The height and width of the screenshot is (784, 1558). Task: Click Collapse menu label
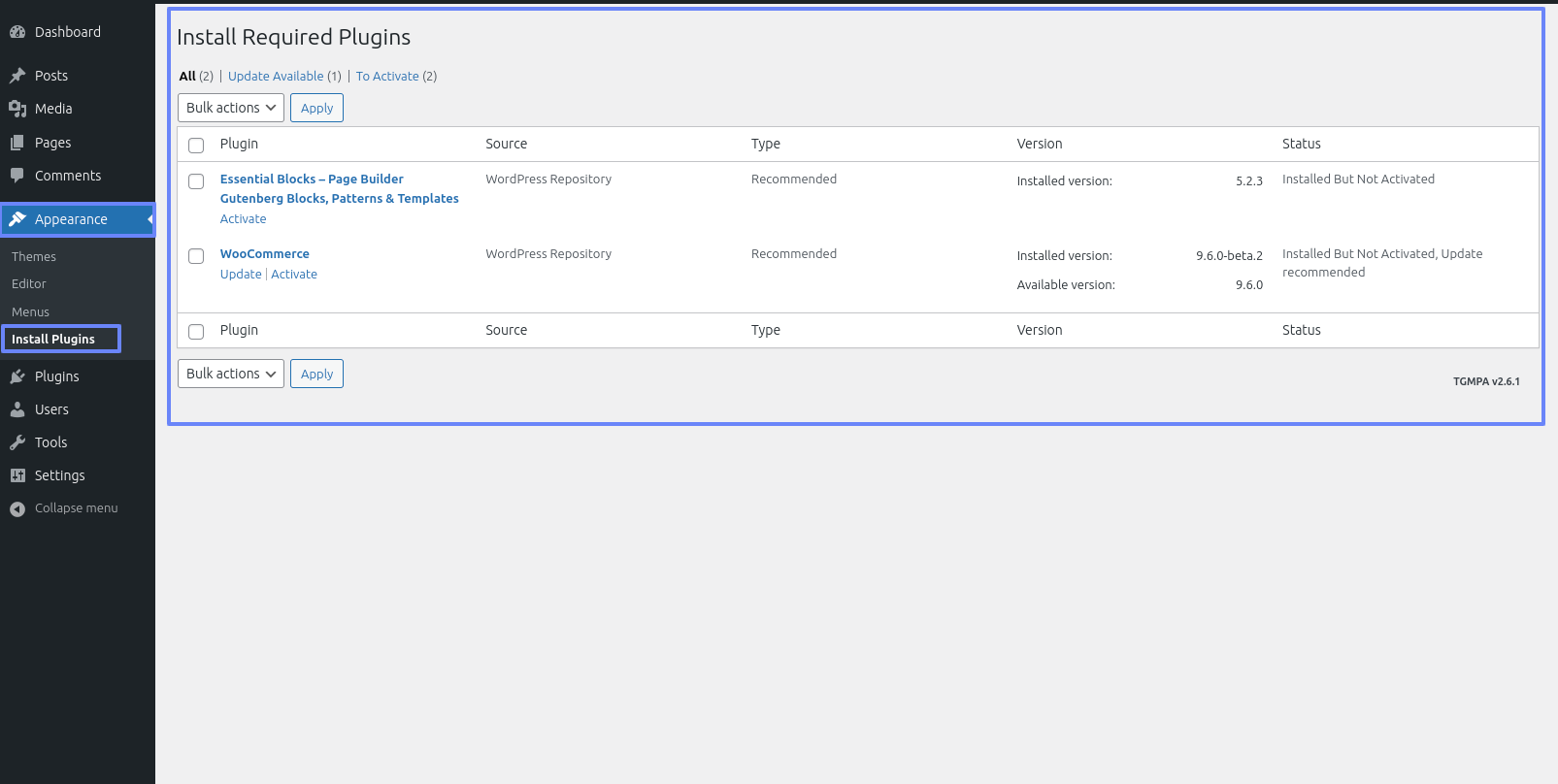point(76,508)
